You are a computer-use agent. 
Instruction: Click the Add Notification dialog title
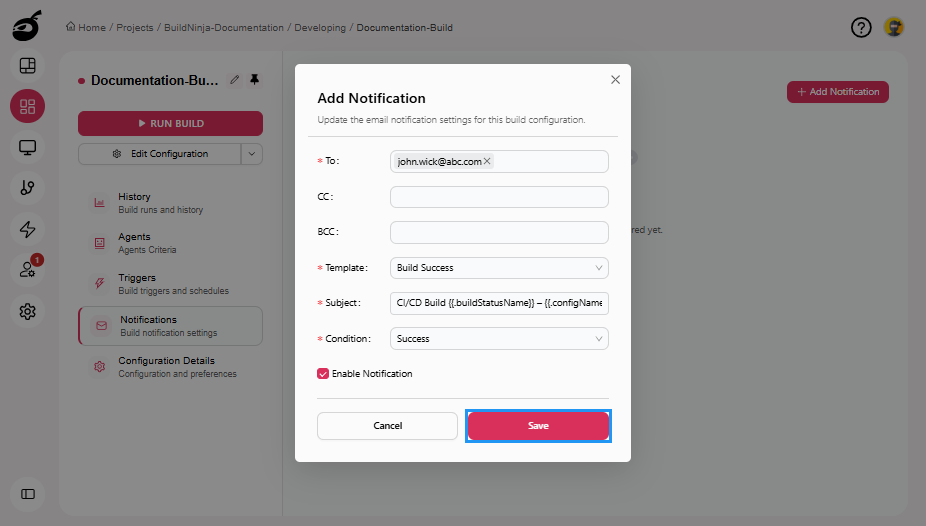(371, 98)
